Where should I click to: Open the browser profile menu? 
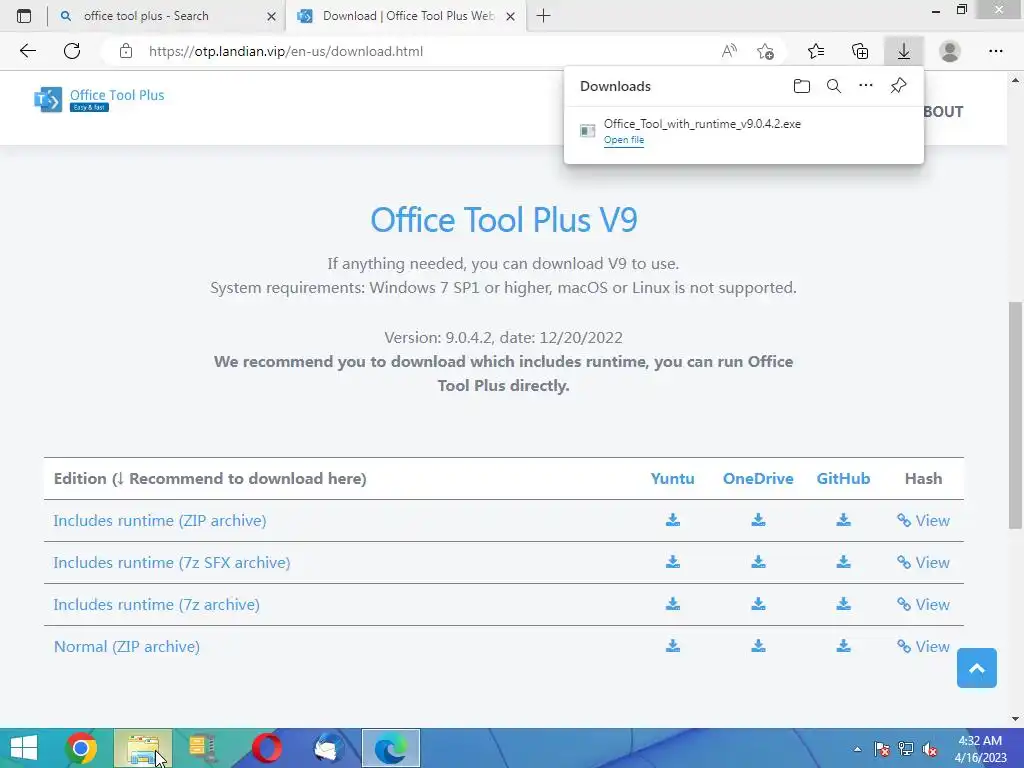click(x=950, y=51)
